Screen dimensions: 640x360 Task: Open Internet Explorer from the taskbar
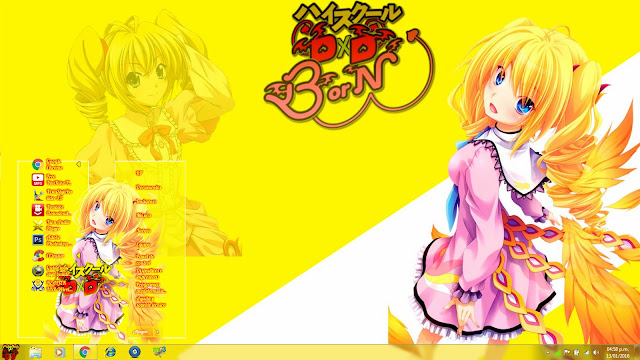pos(110,352)
